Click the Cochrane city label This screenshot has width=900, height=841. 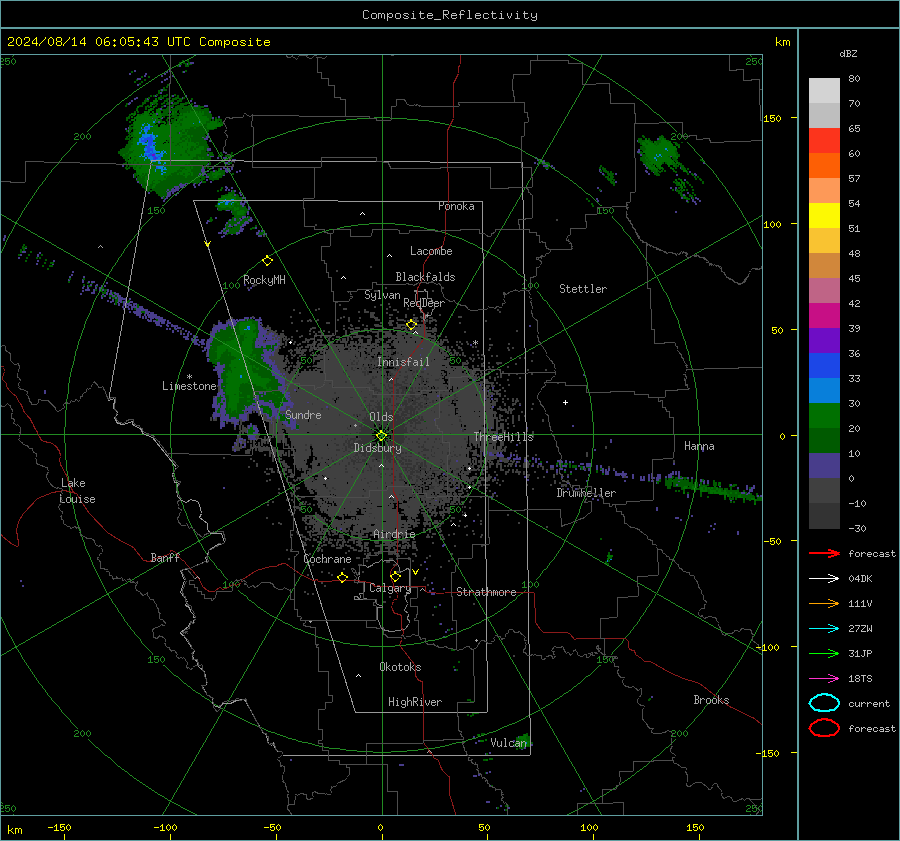pos(327,559)
